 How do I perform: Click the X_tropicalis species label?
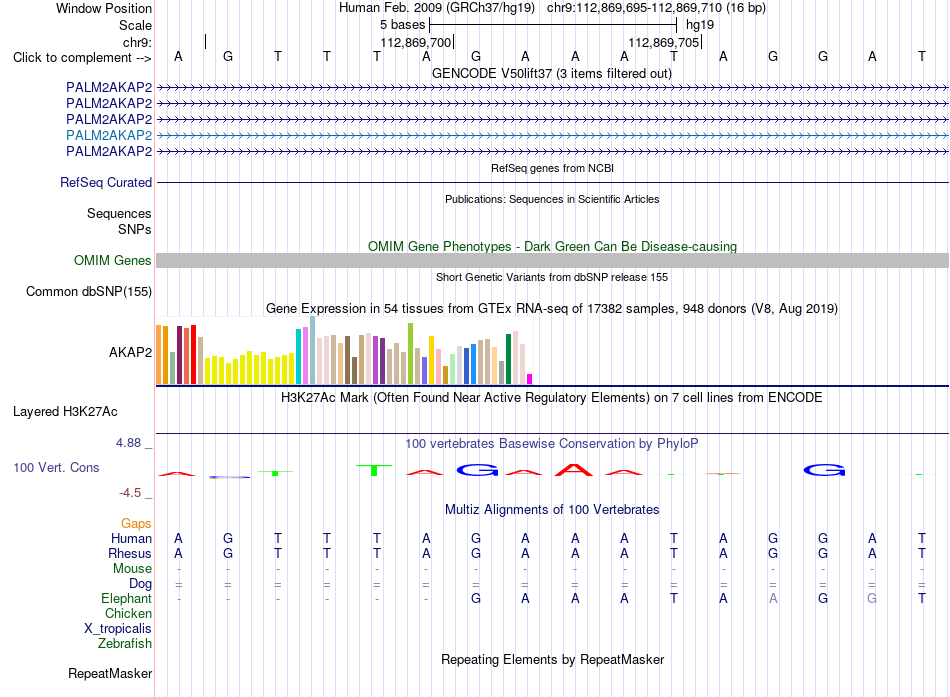[x=118, y=629]
